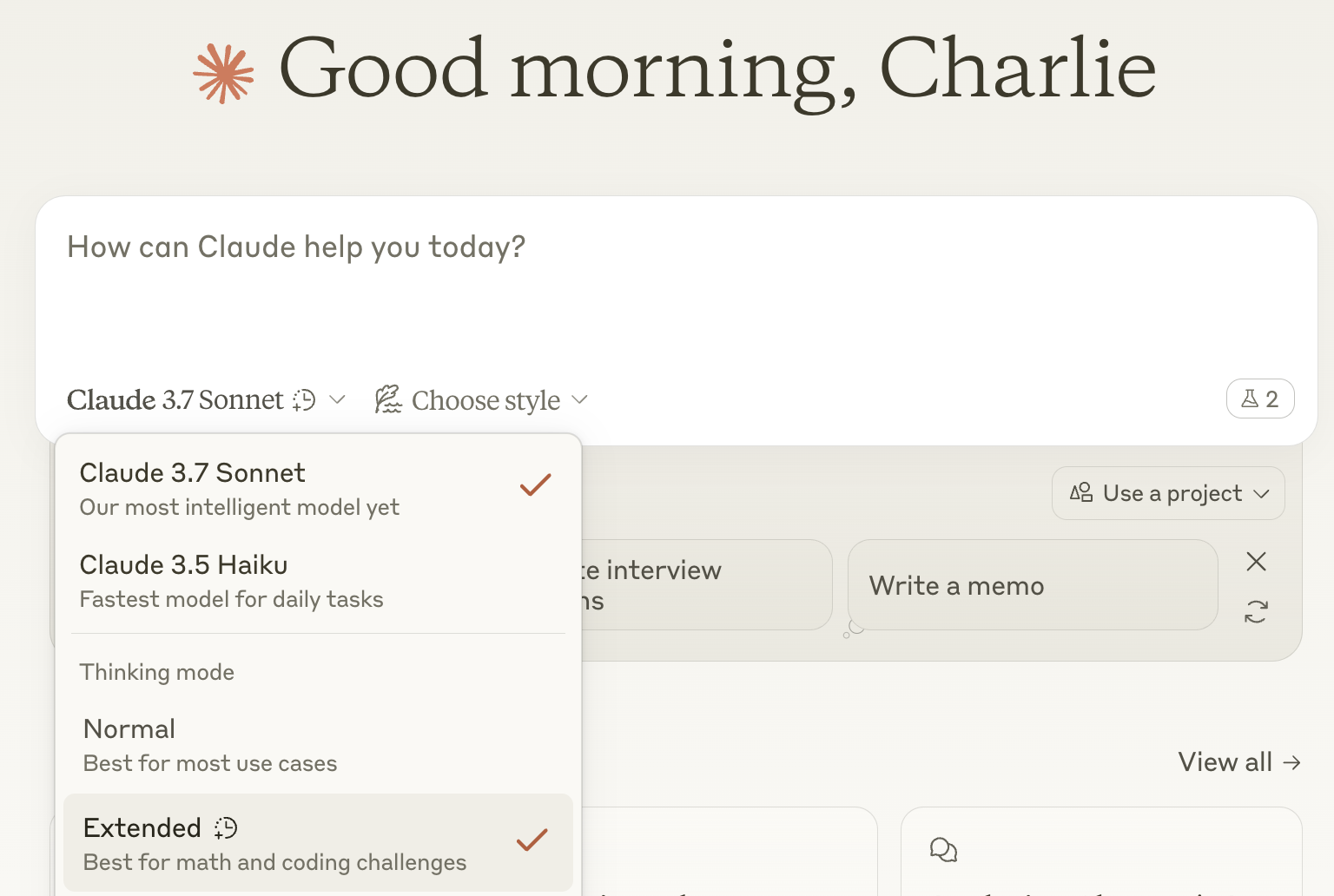Viewport: 1334px width, 896px height.
Task: Click the Write a memo suggestion
Action: click(x=1033, y=585)
